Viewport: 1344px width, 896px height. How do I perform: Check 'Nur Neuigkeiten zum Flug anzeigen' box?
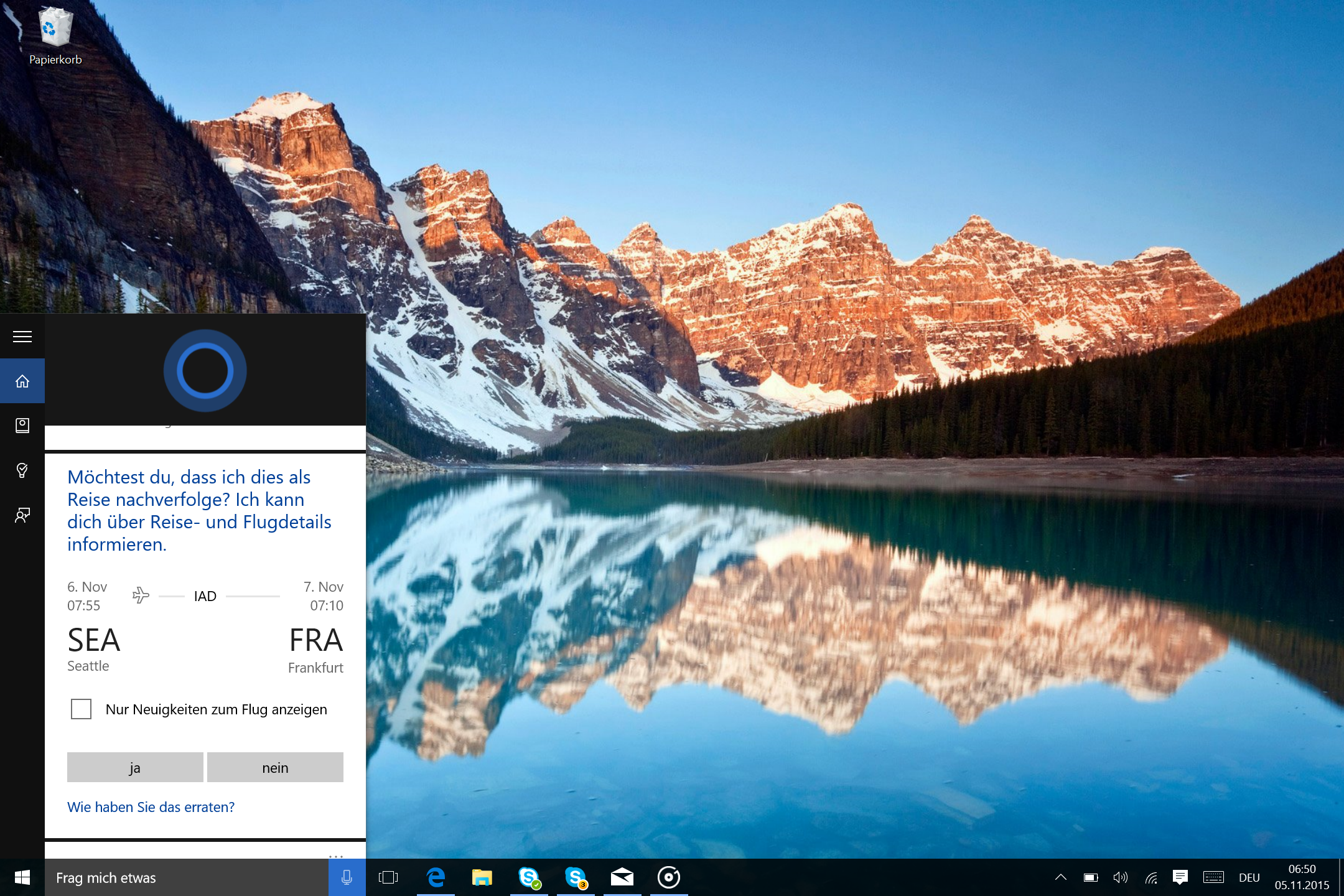pyautogui.click(x=82, y=709)
